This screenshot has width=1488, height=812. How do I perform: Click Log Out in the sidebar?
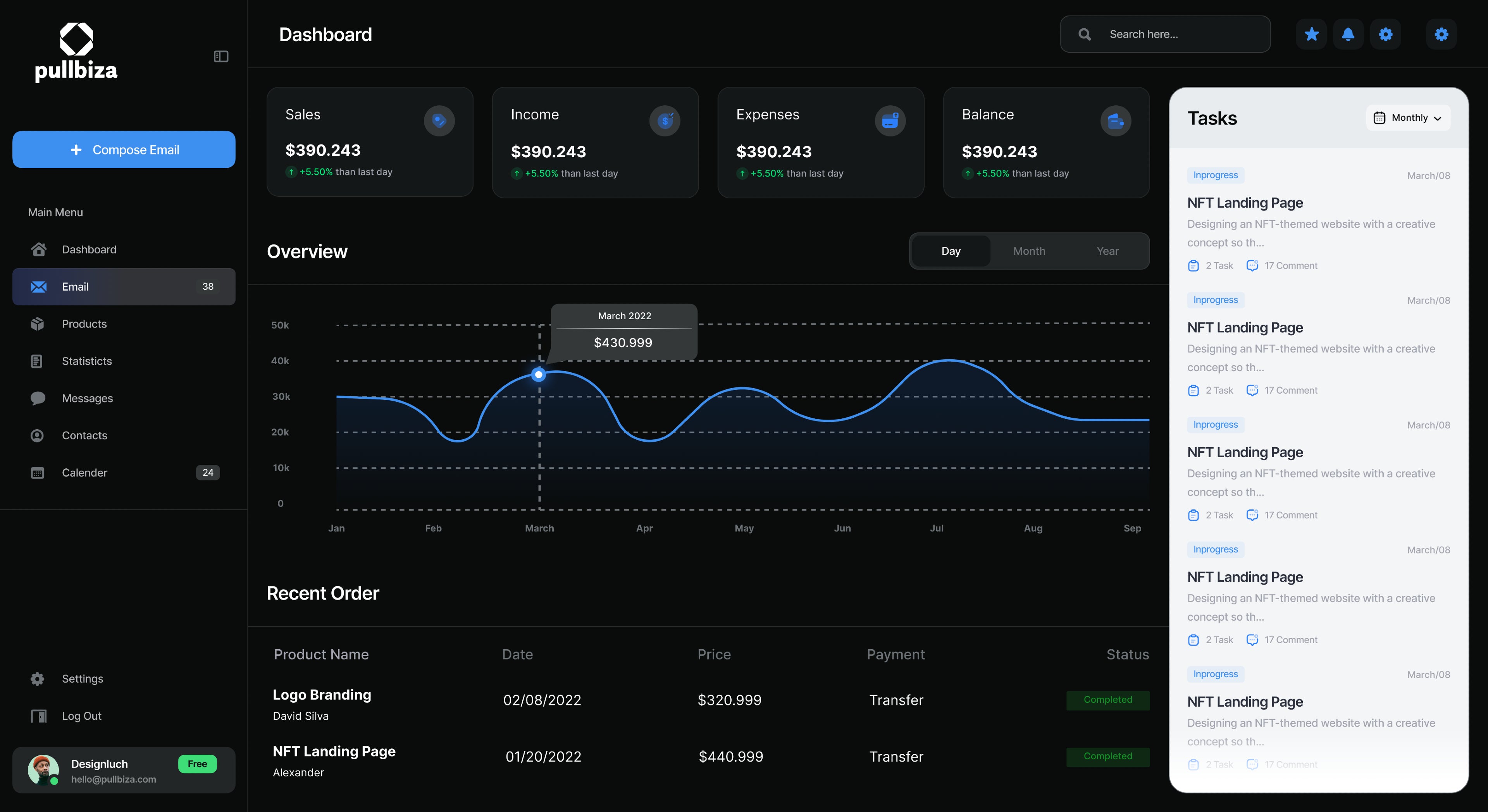[81, 716]
